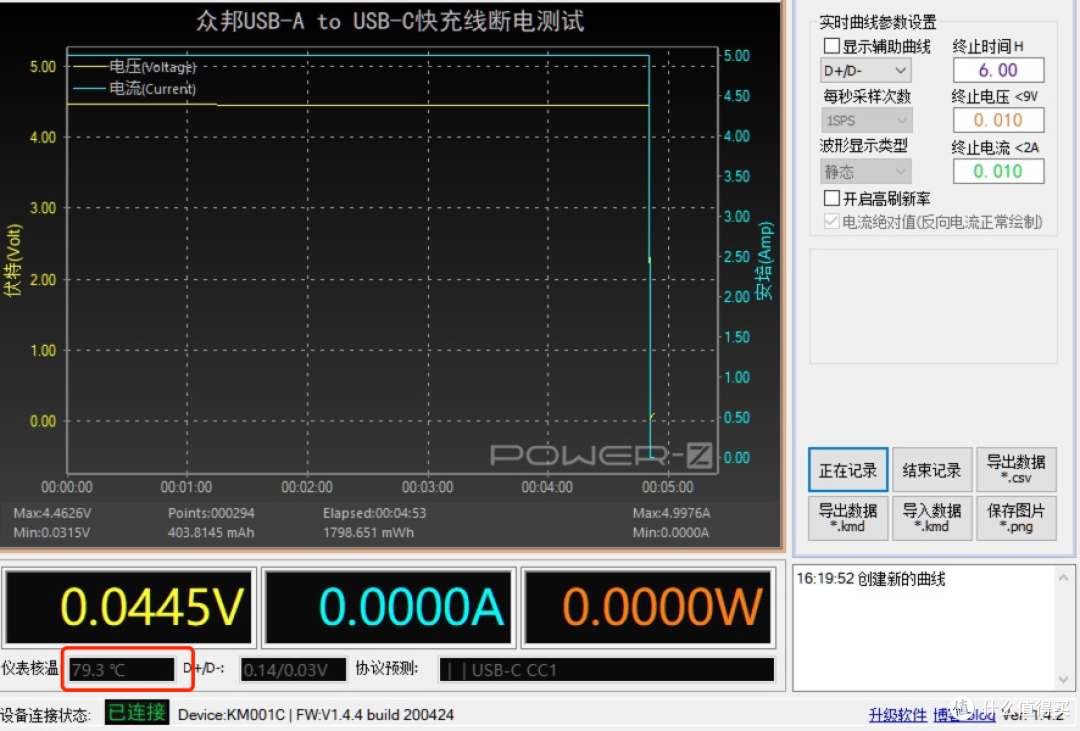
Task: Open the 升级软件 link
Action: click(897, 714)
